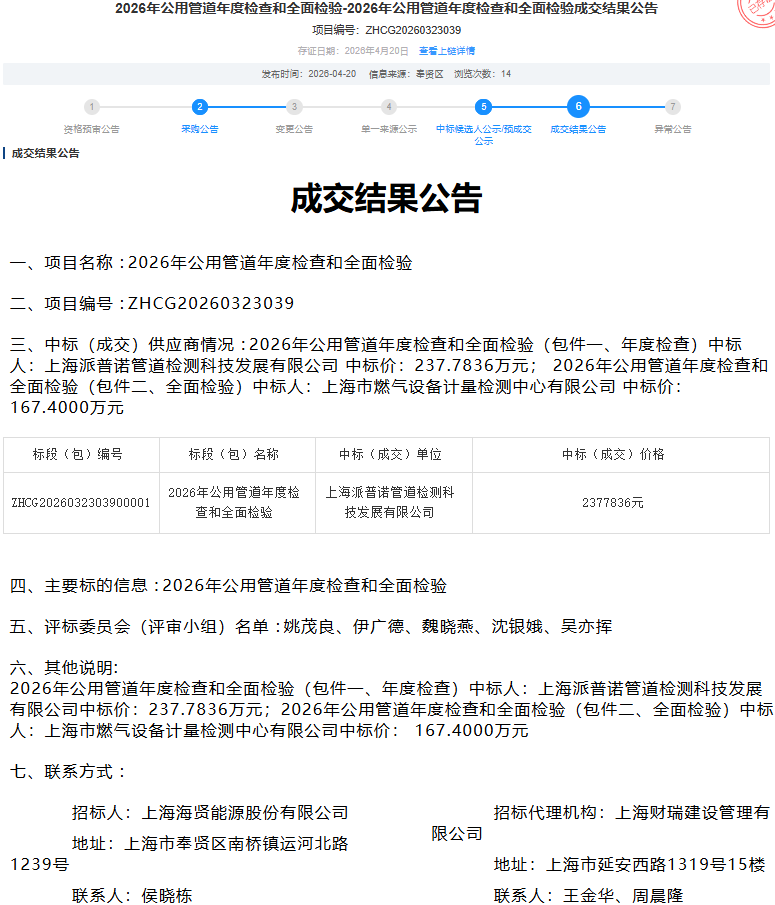
Task: Switch to 资格预审公告 step label
Action: (x=92, y=129)
